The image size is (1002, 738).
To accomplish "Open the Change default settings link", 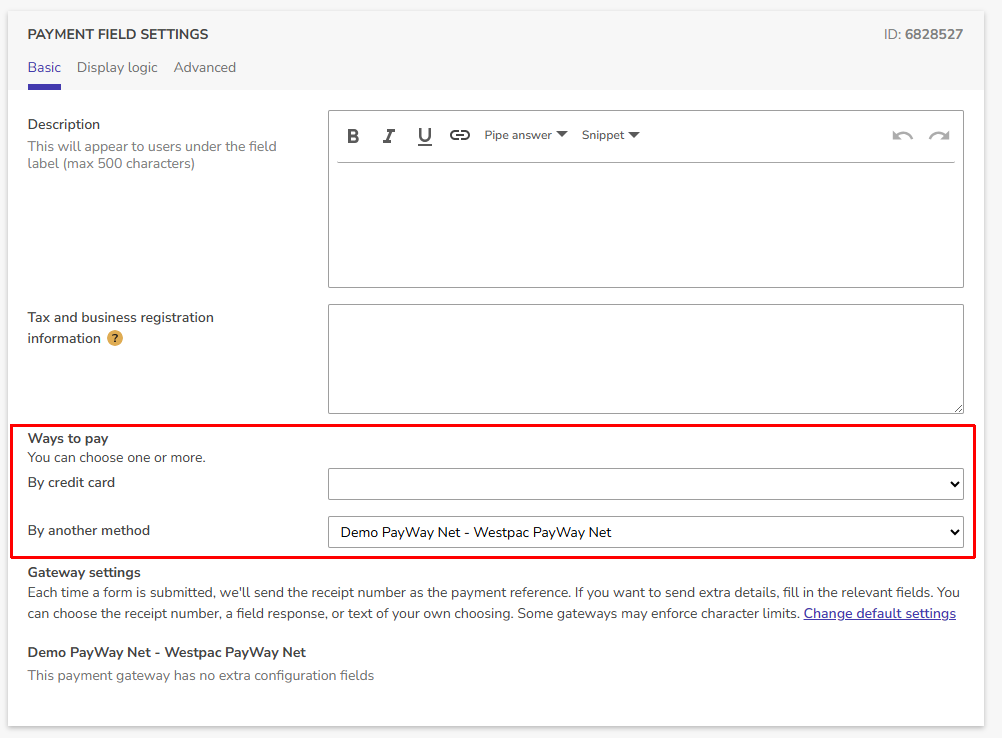I will [x=879, y=613].
